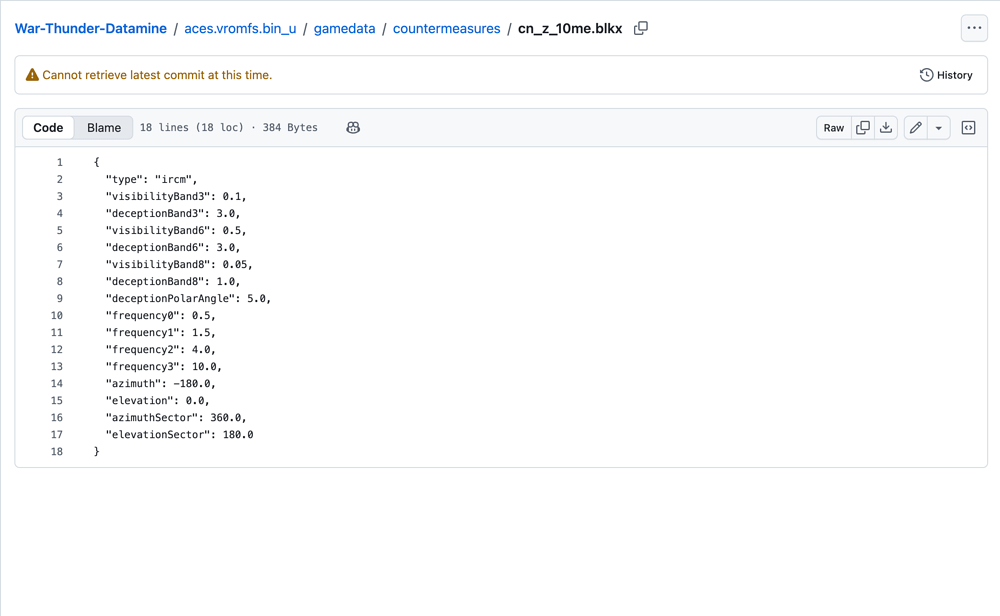Edit this file with pencil icon
This screenshot has height=616, width=1000.
[x=916, y=128]
